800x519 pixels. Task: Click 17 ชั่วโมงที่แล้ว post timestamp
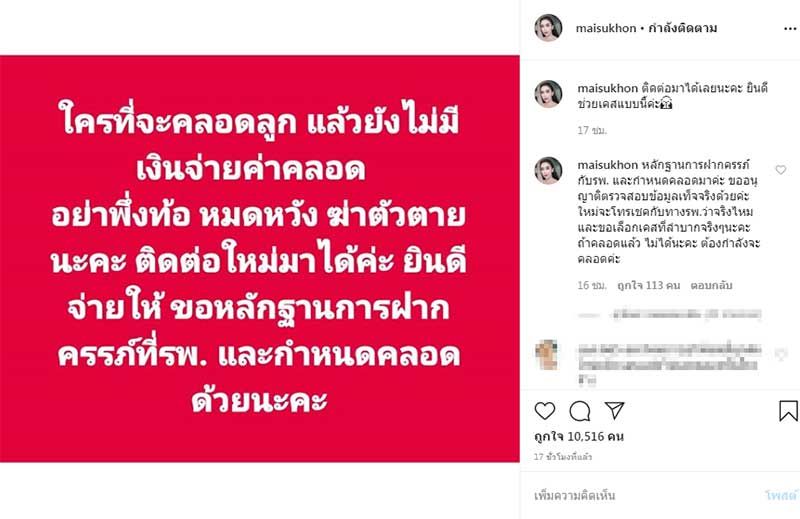click(563, 457)
